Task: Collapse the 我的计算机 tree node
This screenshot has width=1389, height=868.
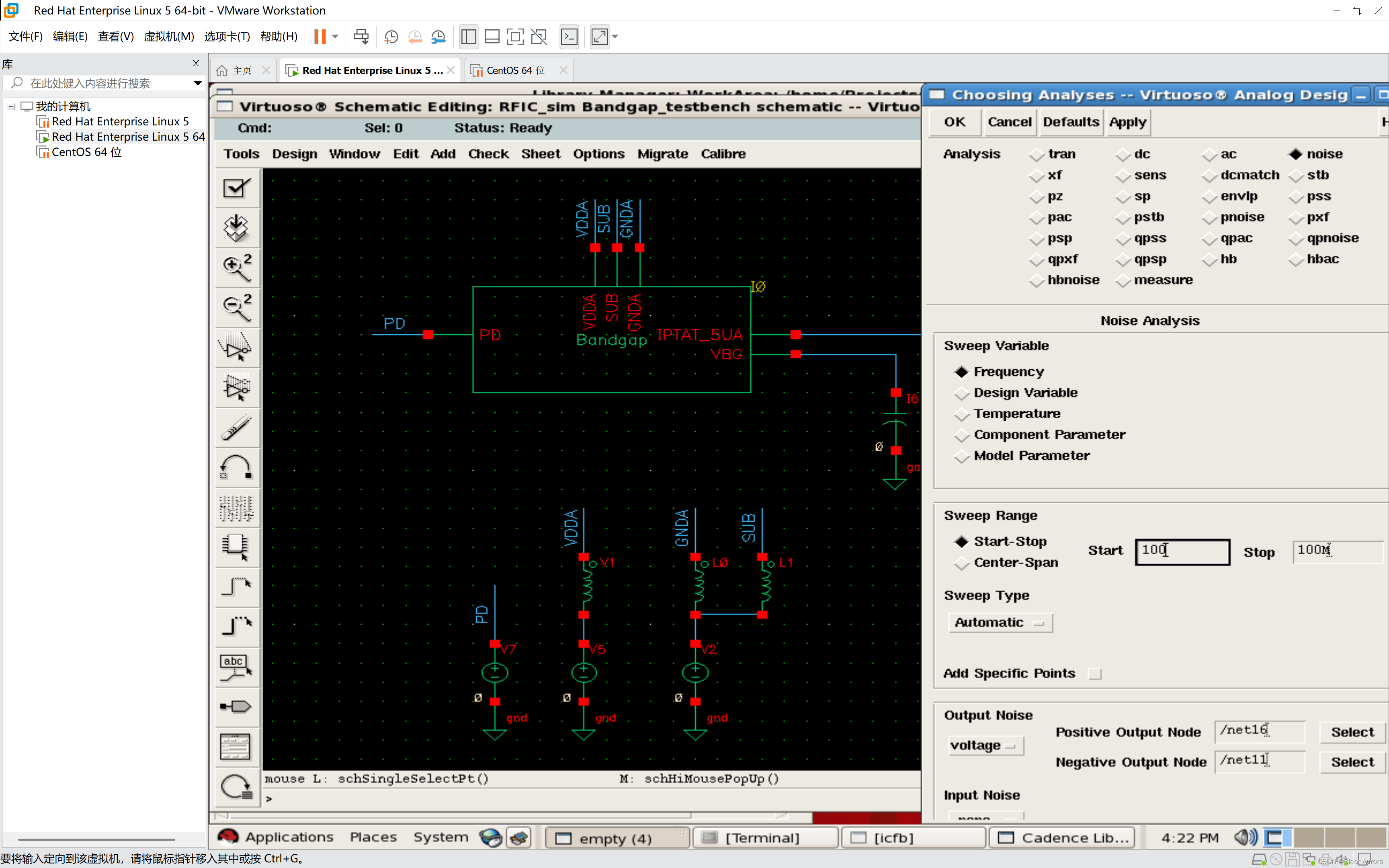Action: coord(11,106)
